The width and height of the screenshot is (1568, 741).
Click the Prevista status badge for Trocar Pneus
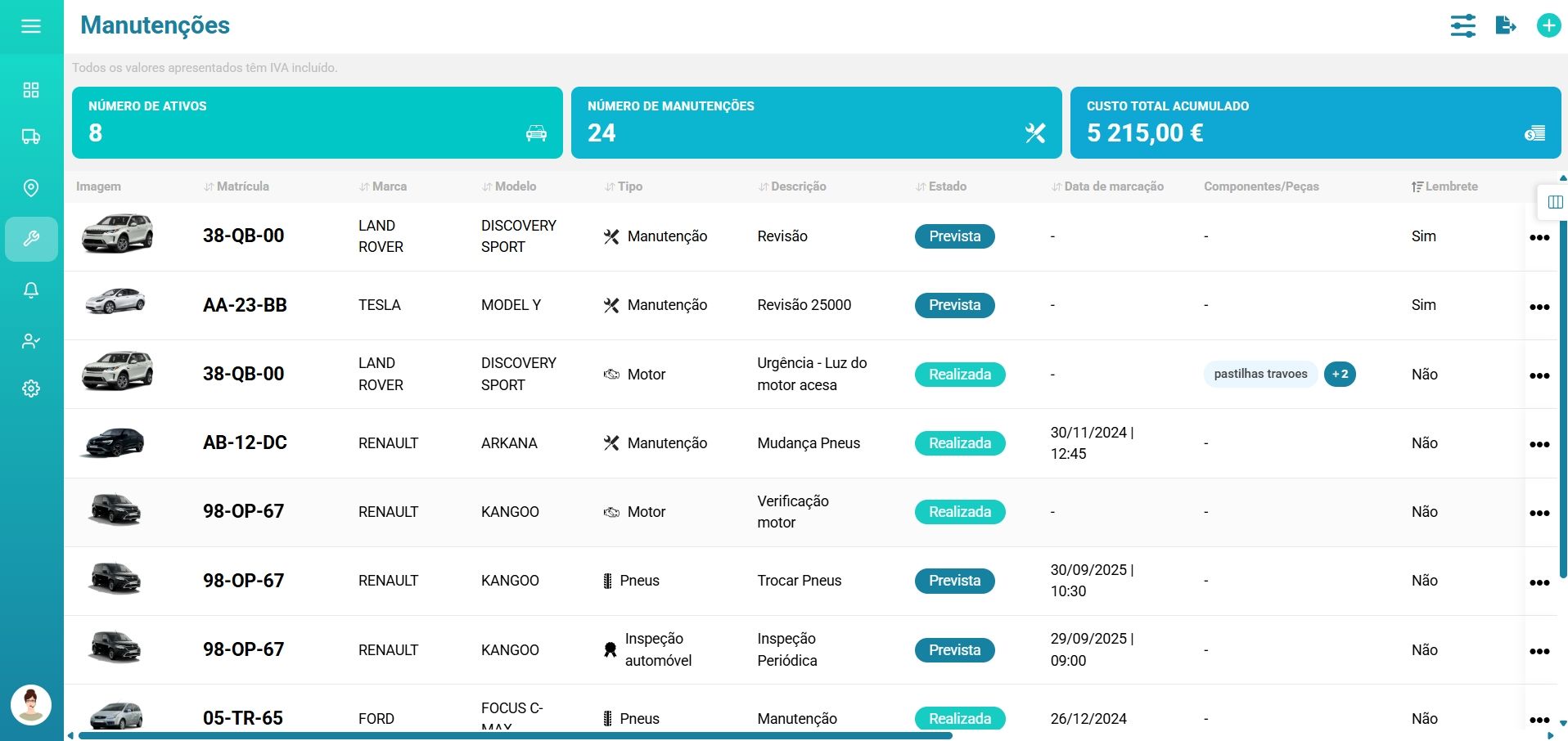(x=954, y=581)
